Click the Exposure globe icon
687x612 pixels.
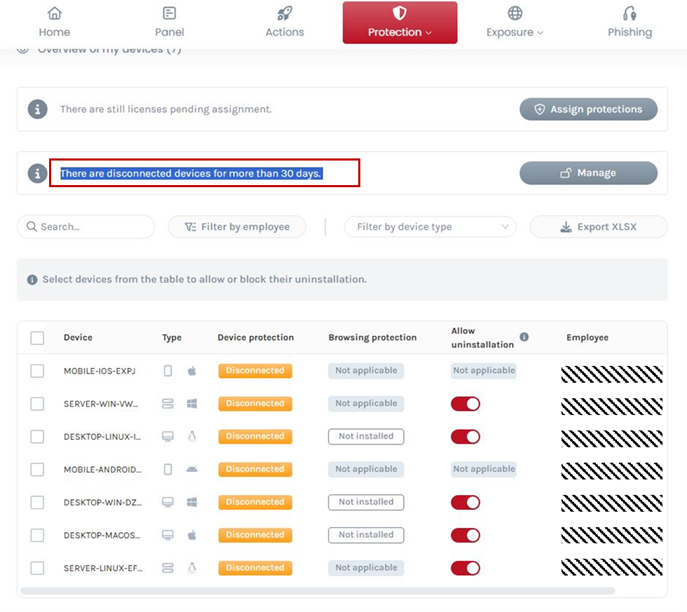[x=515, y=14]
